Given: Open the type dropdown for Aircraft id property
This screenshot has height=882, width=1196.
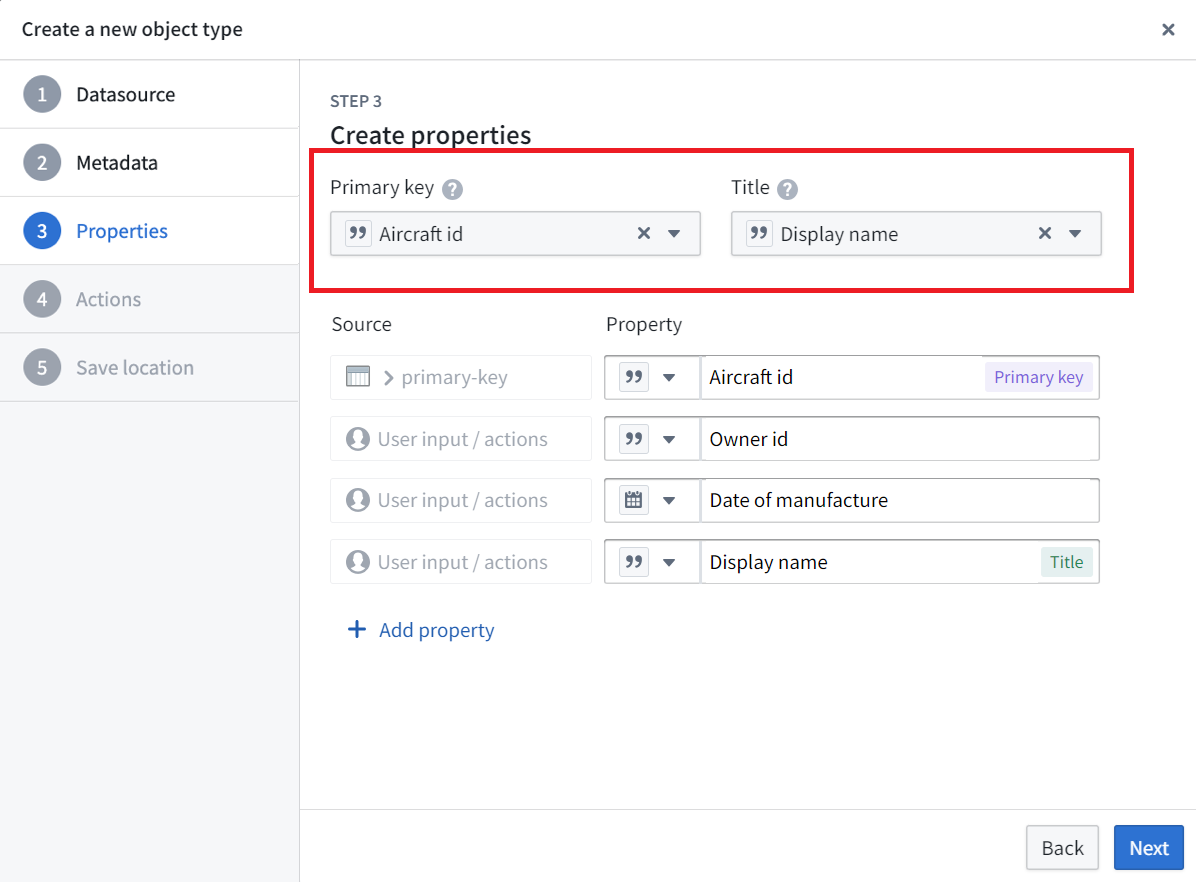Looking at the screenshot, I should pyautogui.click(x=669, y=377).
